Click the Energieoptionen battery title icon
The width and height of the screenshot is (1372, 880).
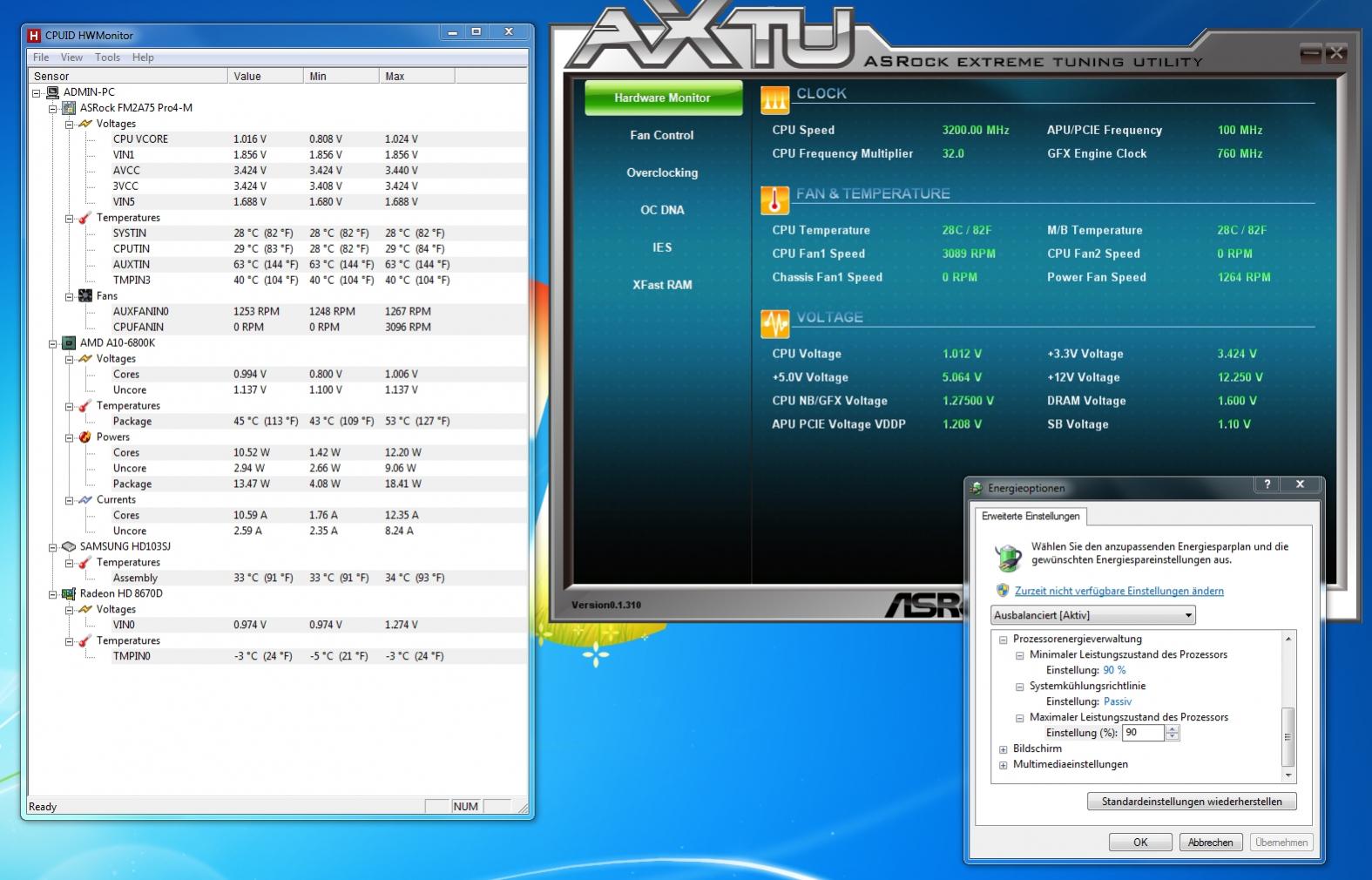tap(977, 488)
